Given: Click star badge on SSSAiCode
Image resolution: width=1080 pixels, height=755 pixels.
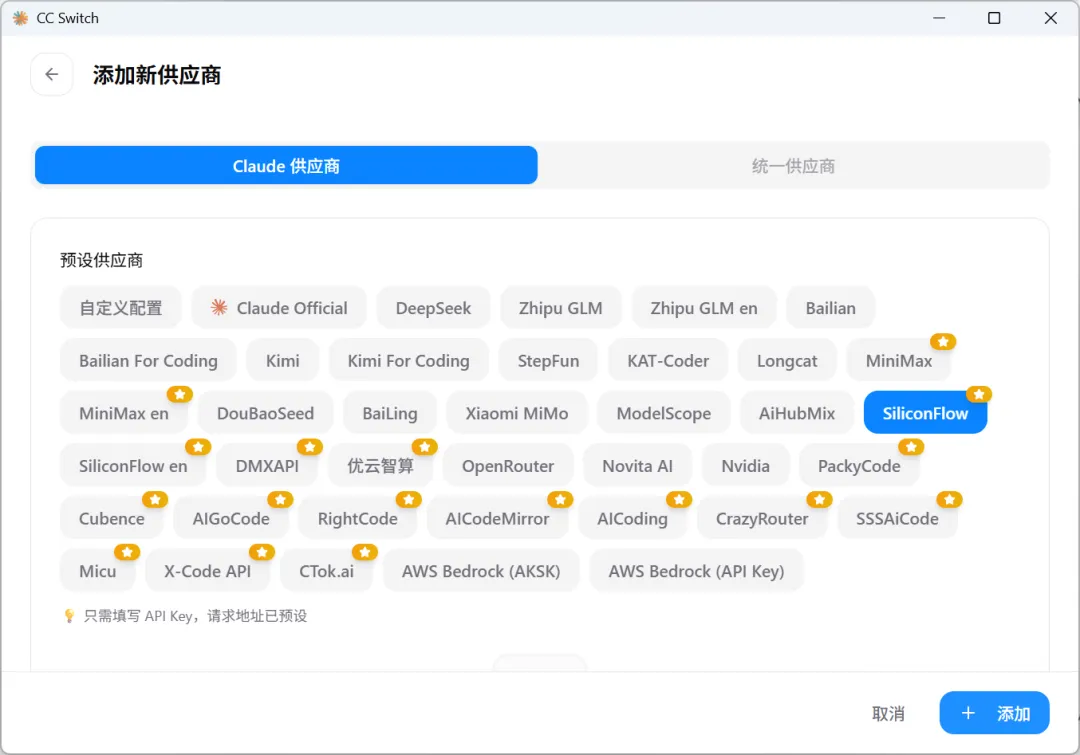Looking at the screenshot, I should click(949, 499).
